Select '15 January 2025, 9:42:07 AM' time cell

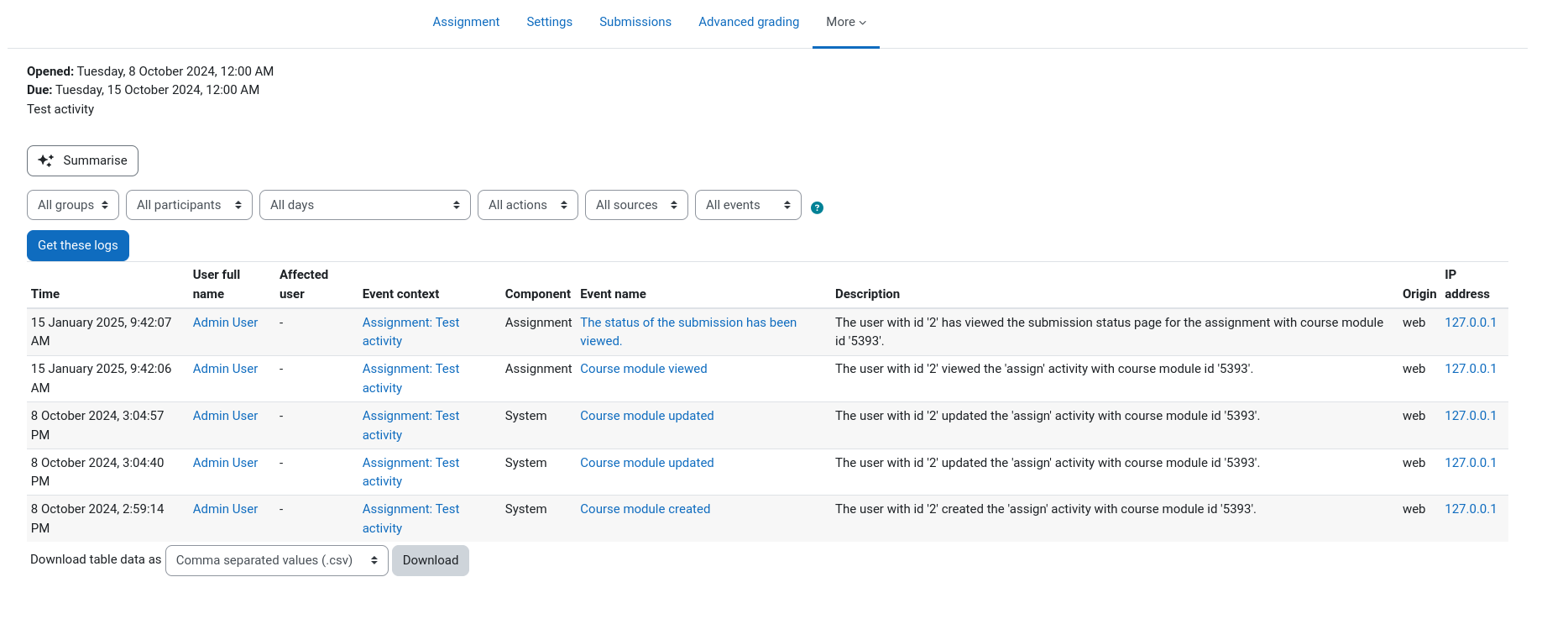[102, 332]
